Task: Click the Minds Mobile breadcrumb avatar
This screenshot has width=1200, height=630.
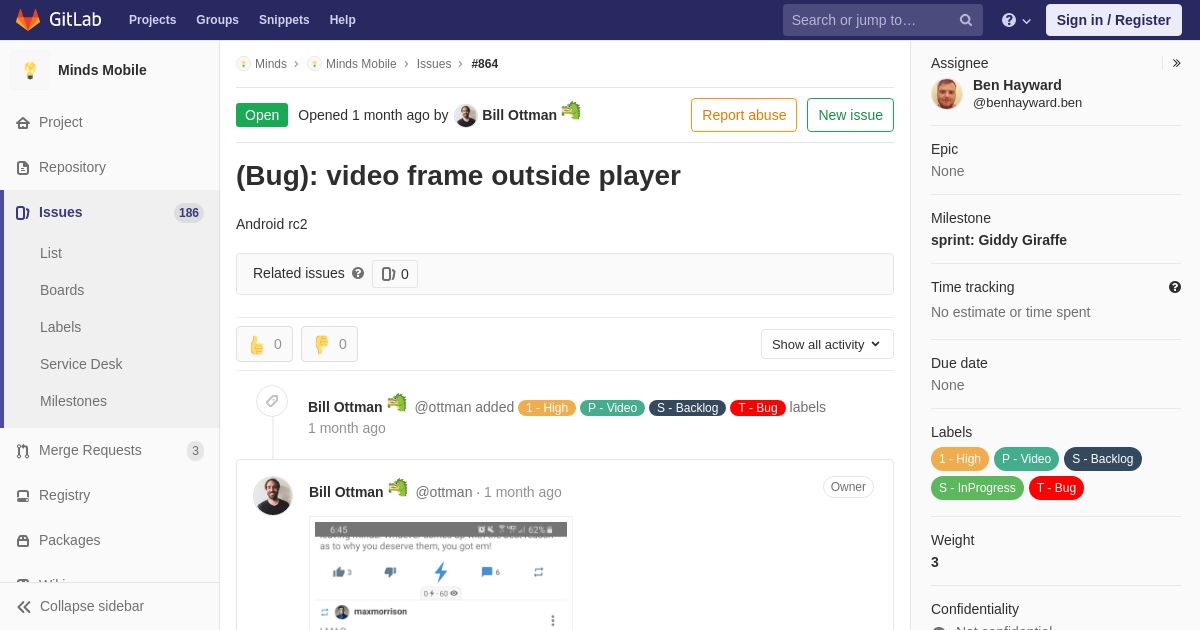Action: click(314, 64)
